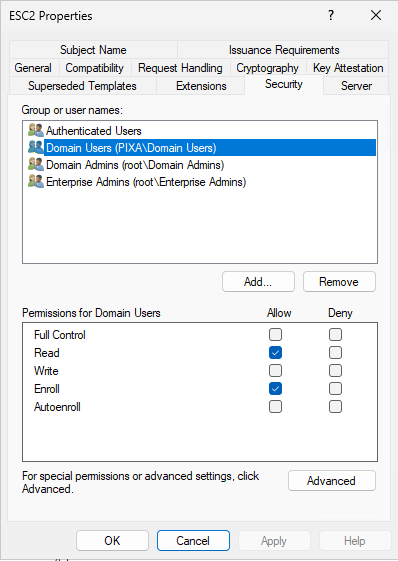Open the Superseded Templates tab
398x561 pixels.
(x=82, y=86)
